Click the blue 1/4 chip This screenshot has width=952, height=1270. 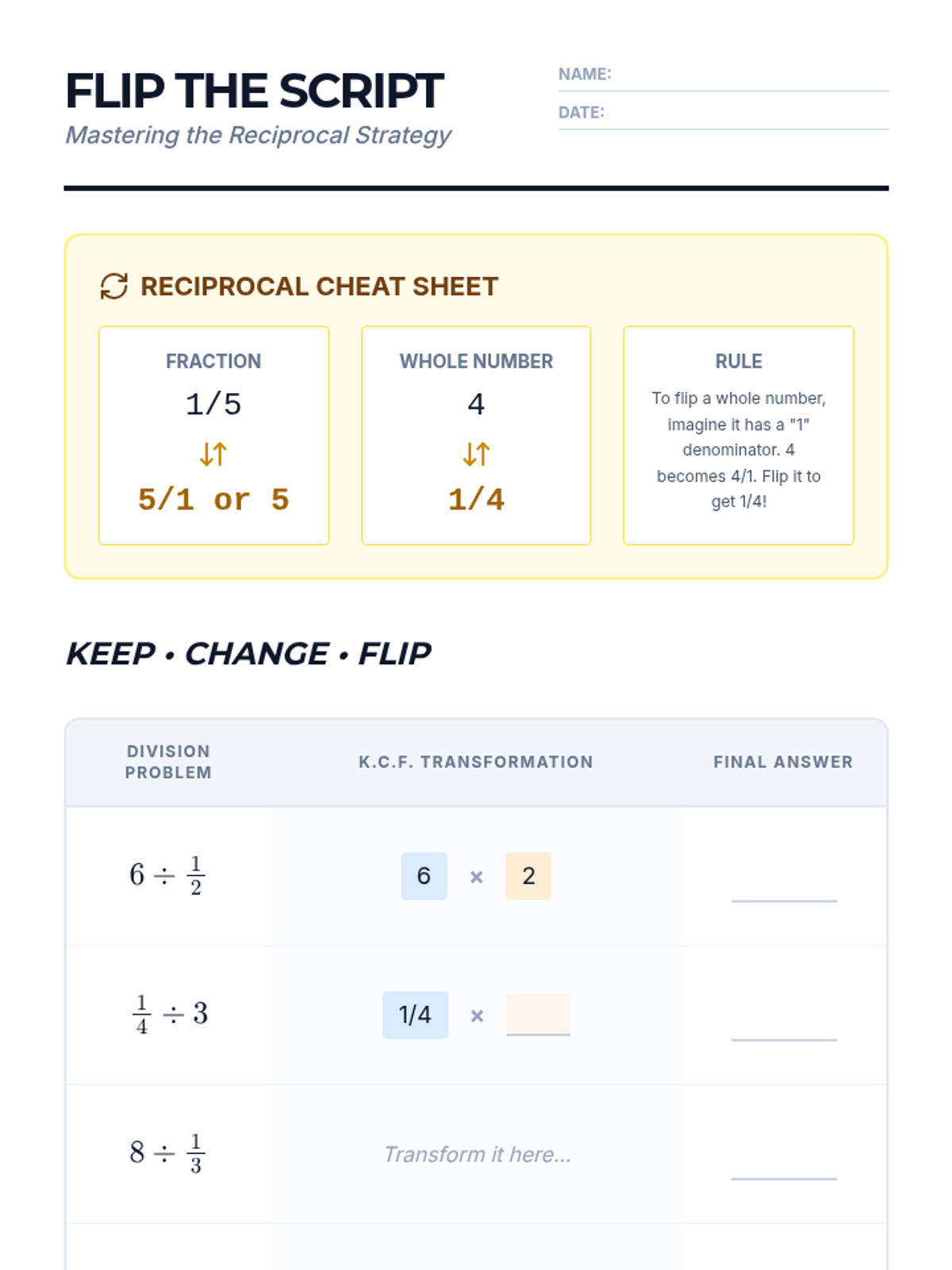click(x=415, y=1014)
